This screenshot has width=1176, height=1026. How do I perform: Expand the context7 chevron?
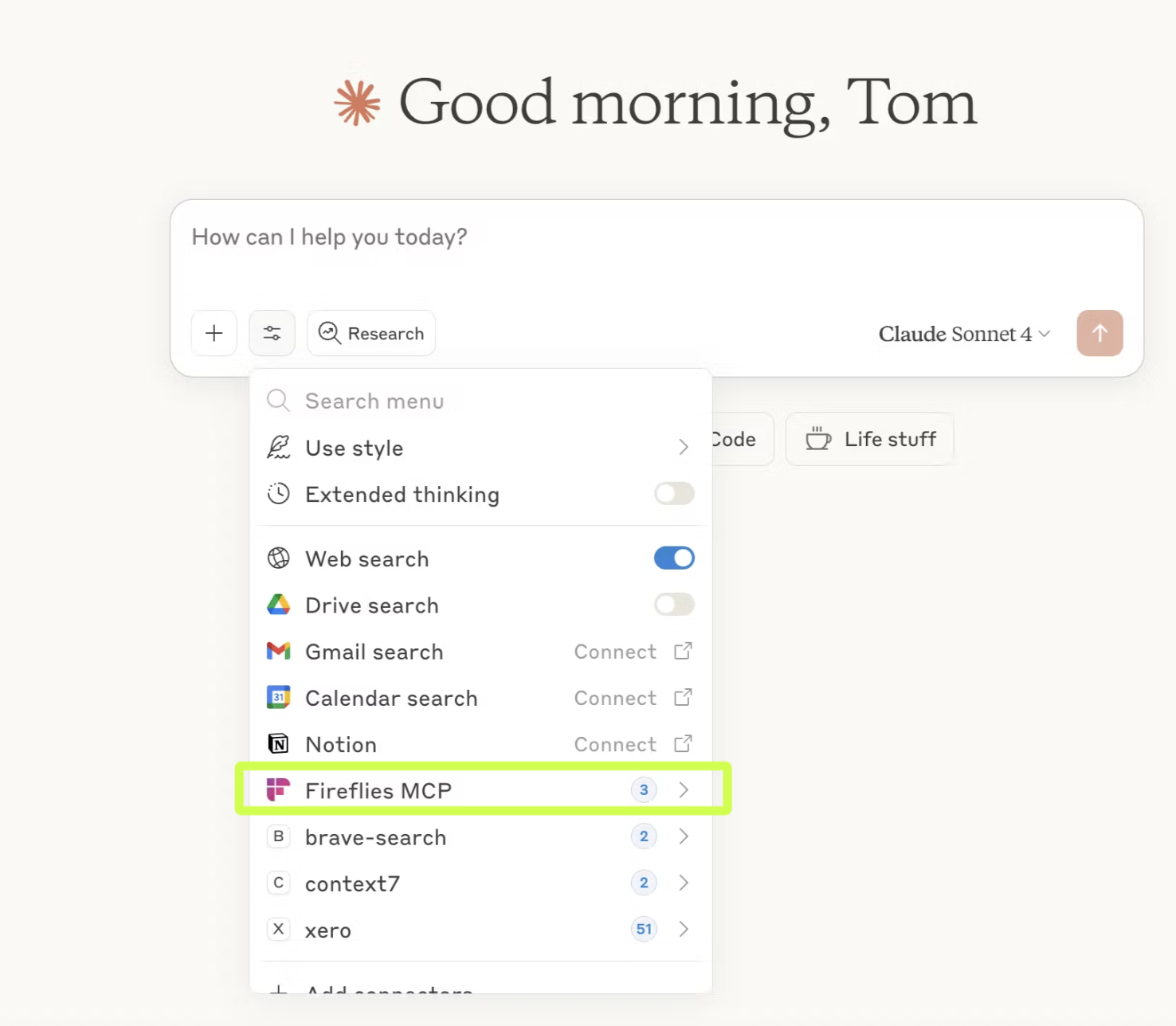pos(683,883)
